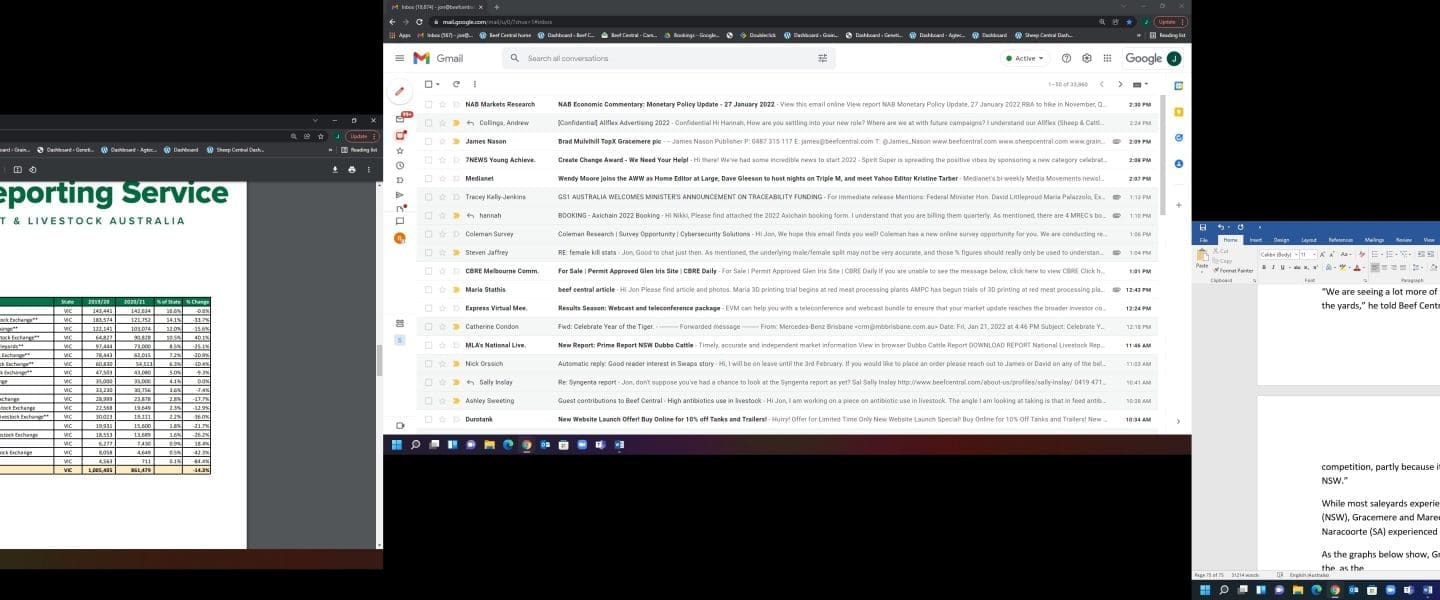Open the select-all checkbox dropdown arrow
This screenshot has height=600, width=1440.
click(x=440, y=84)
